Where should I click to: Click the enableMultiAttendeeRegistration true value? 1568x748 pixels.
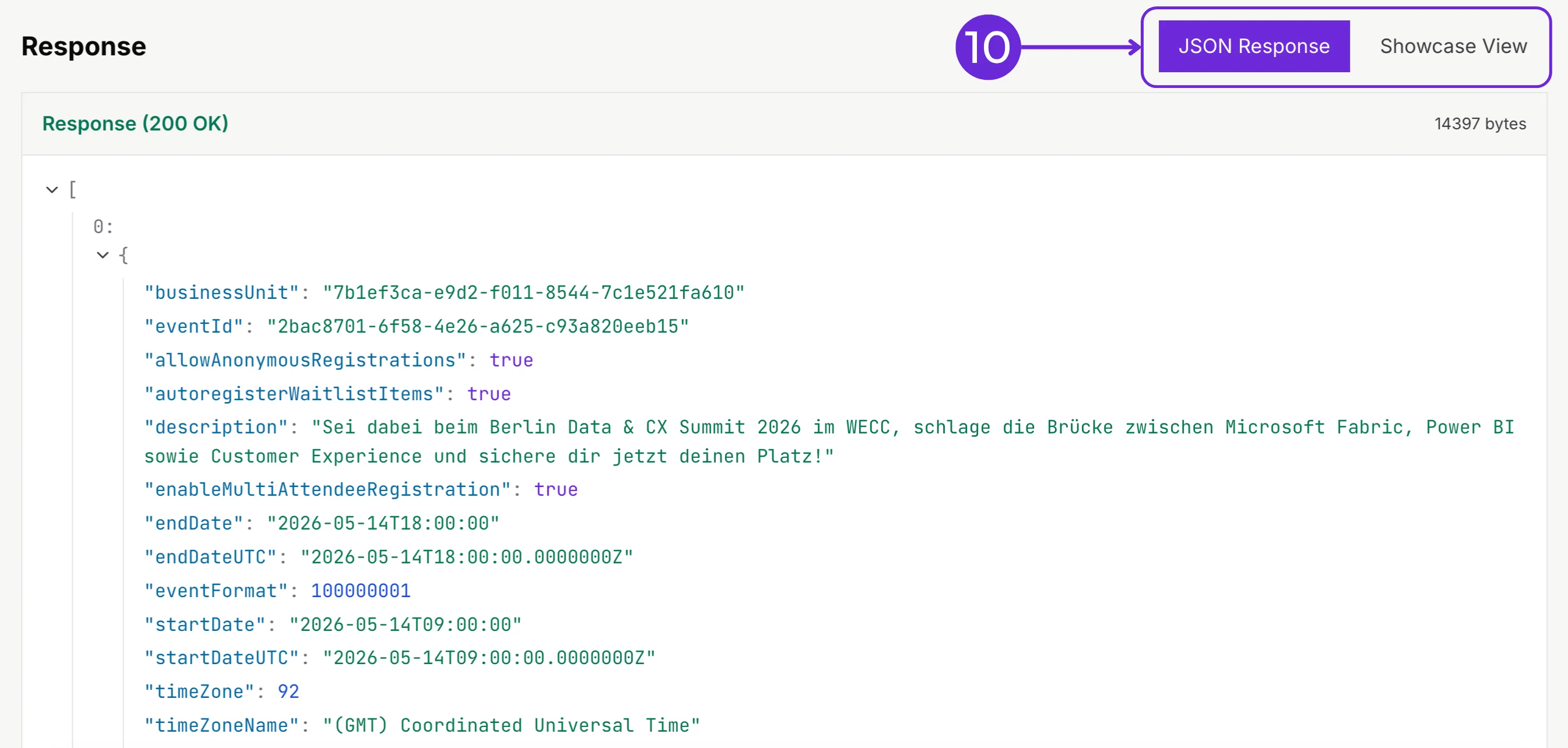point(556,489)
